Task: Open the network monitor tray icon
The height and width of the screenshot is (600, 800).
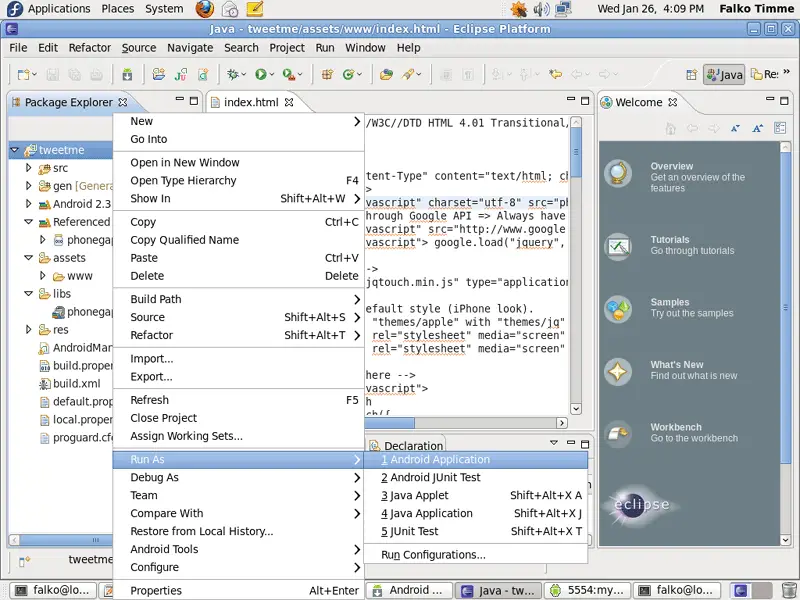Action: coord(563,9)
